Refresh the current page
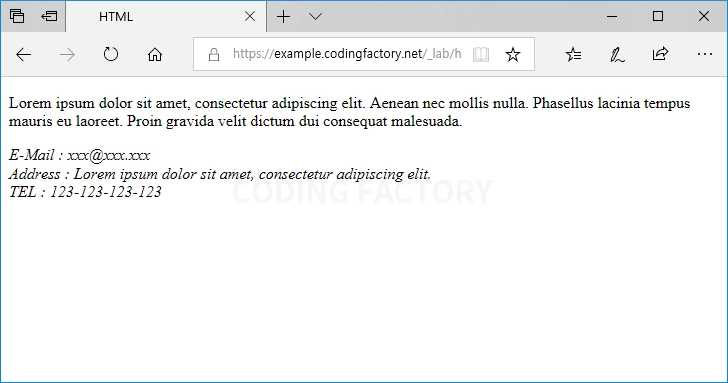The width and height of the screenshot is (728, 383). (110, 54)
